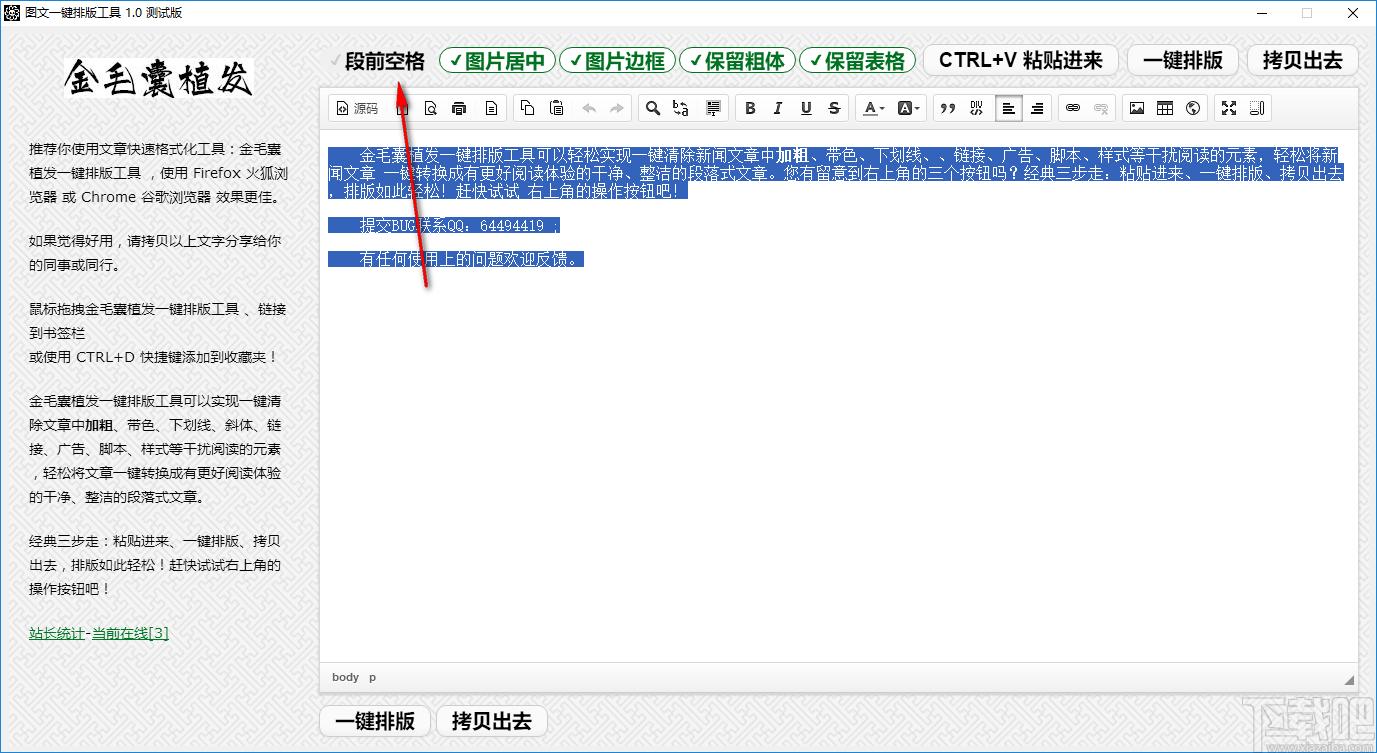Toggle the 保留表格 option

[x=857, y=61]
